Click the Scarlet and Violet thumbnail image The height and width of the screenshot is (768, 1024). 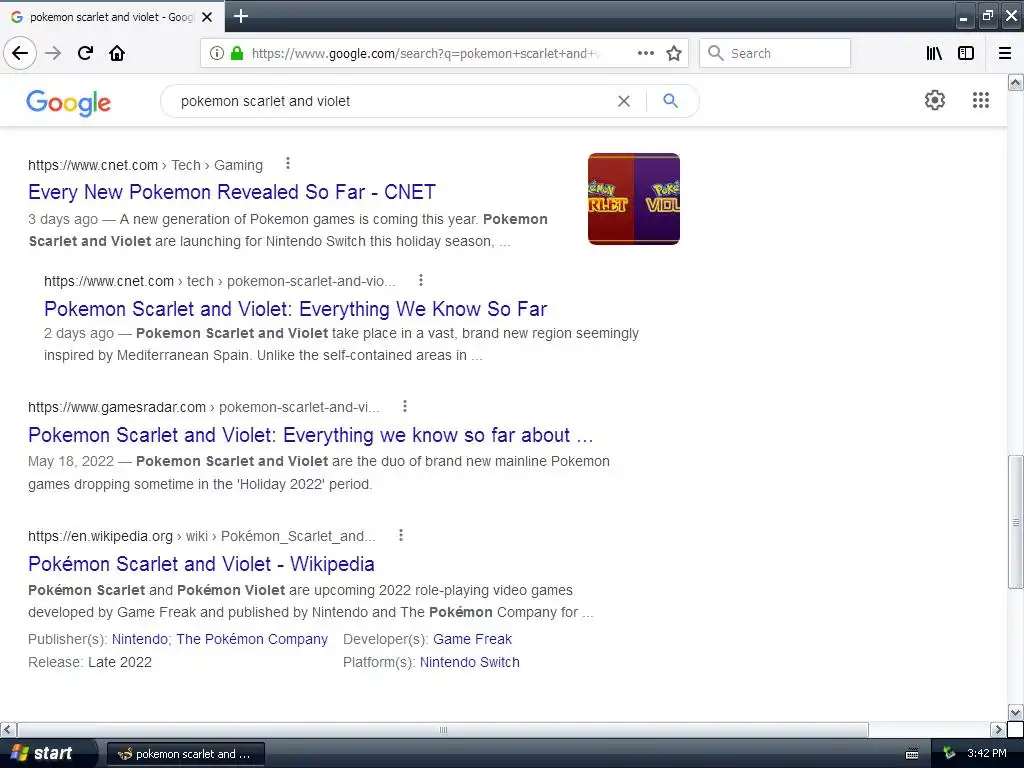pos(633,199)
